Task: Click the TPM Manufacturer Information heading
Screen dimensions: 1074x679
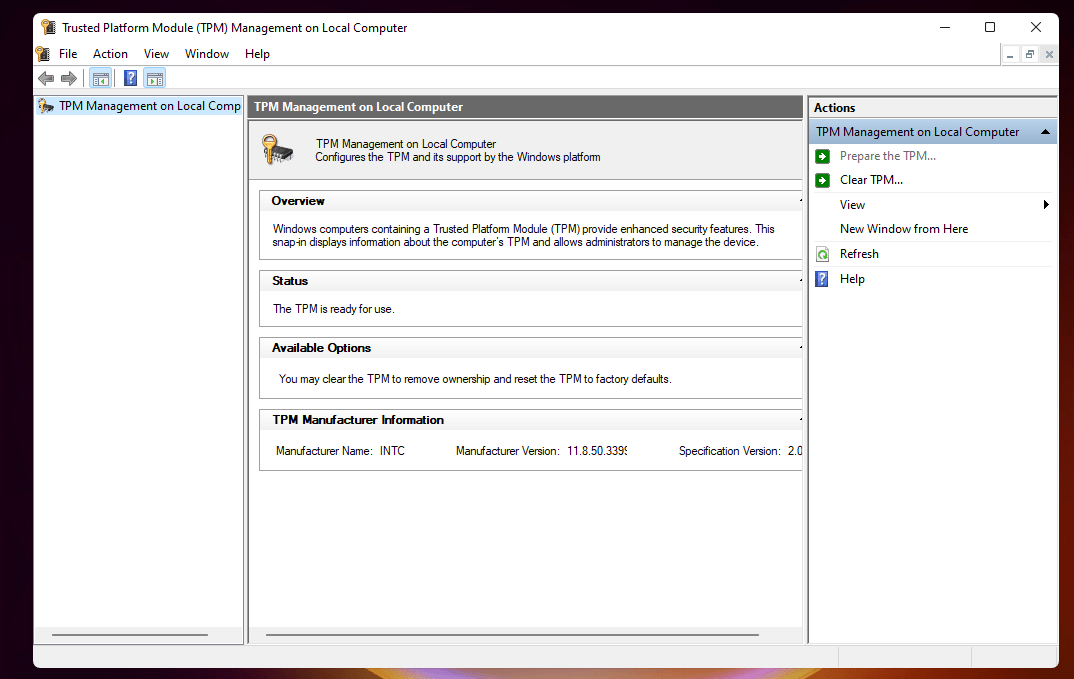Action: point(358,420)
